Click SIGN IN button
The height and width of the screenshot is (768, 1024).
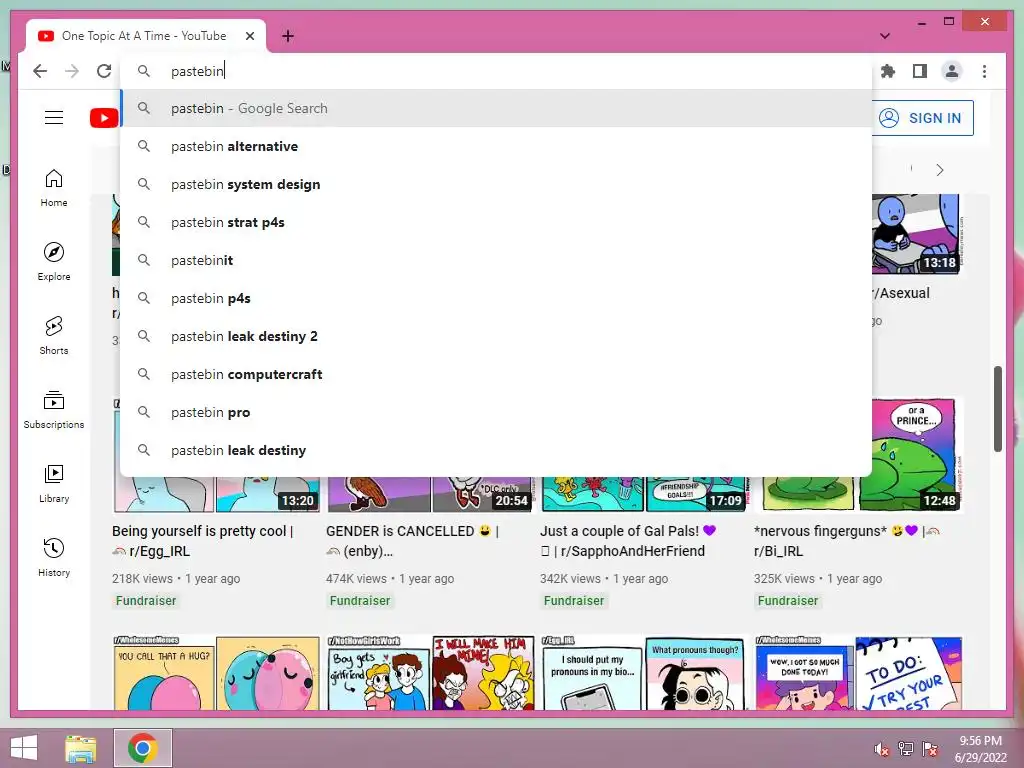922,118
